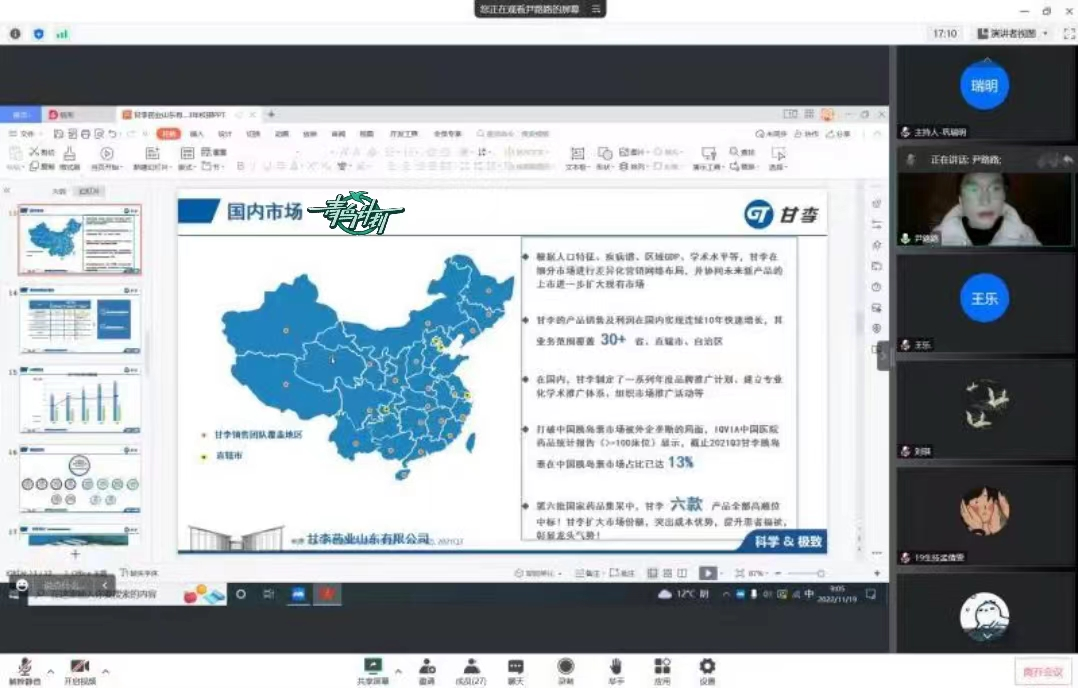1078x688 pixels.
Task: Raise hand in meeting
Action: 616,667
